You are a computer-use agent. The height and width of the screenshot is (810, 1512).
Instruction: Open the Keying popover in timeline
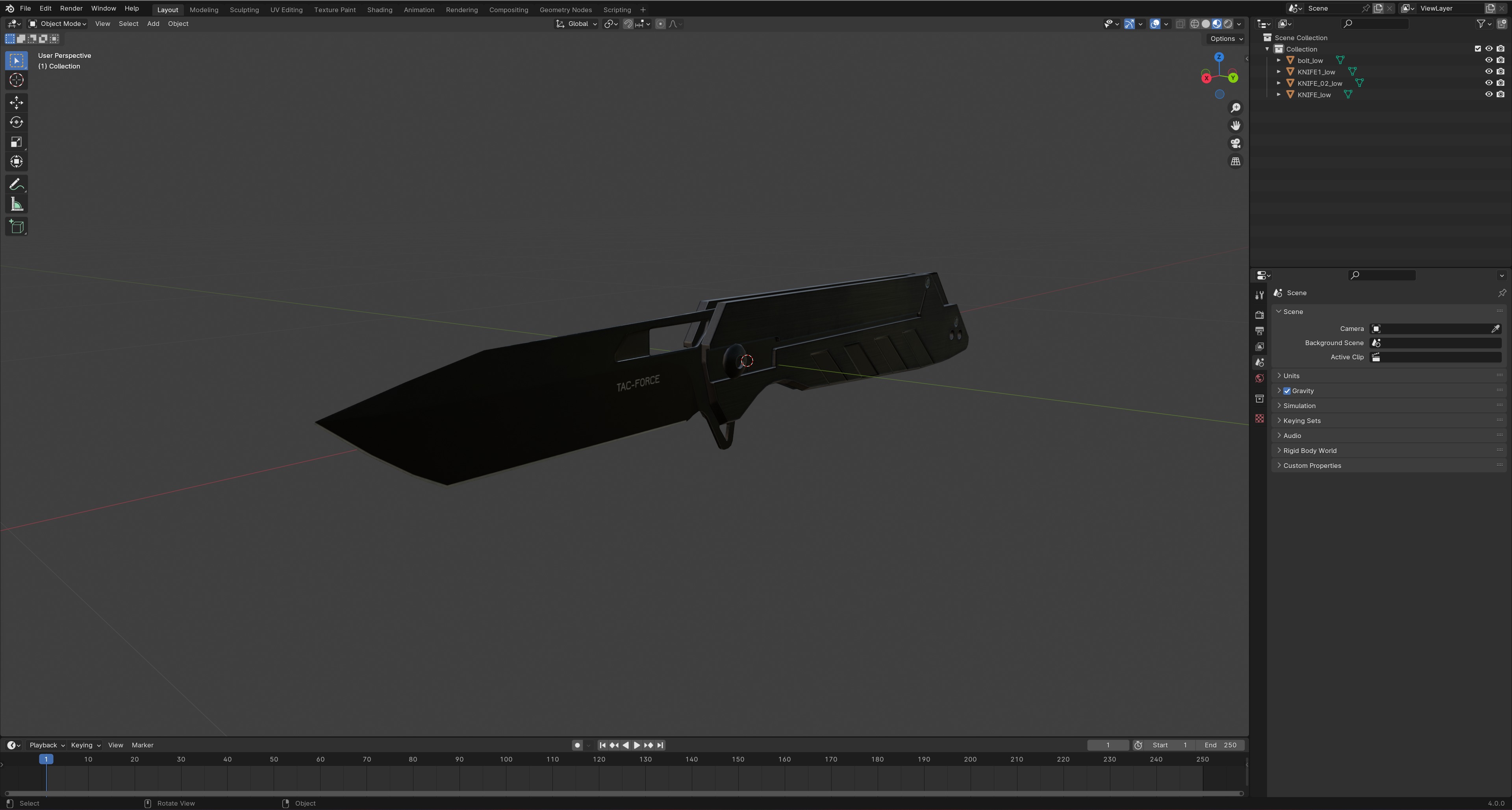[85, 745]
